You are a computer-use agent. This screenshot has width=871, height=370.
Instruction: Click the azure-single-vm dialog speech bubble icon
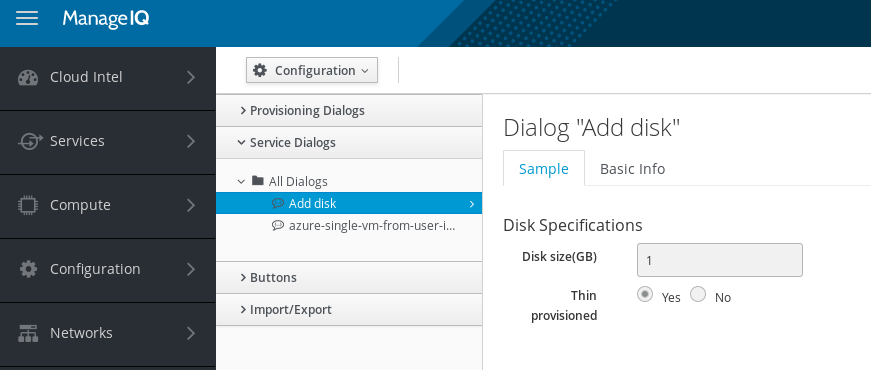278,226
